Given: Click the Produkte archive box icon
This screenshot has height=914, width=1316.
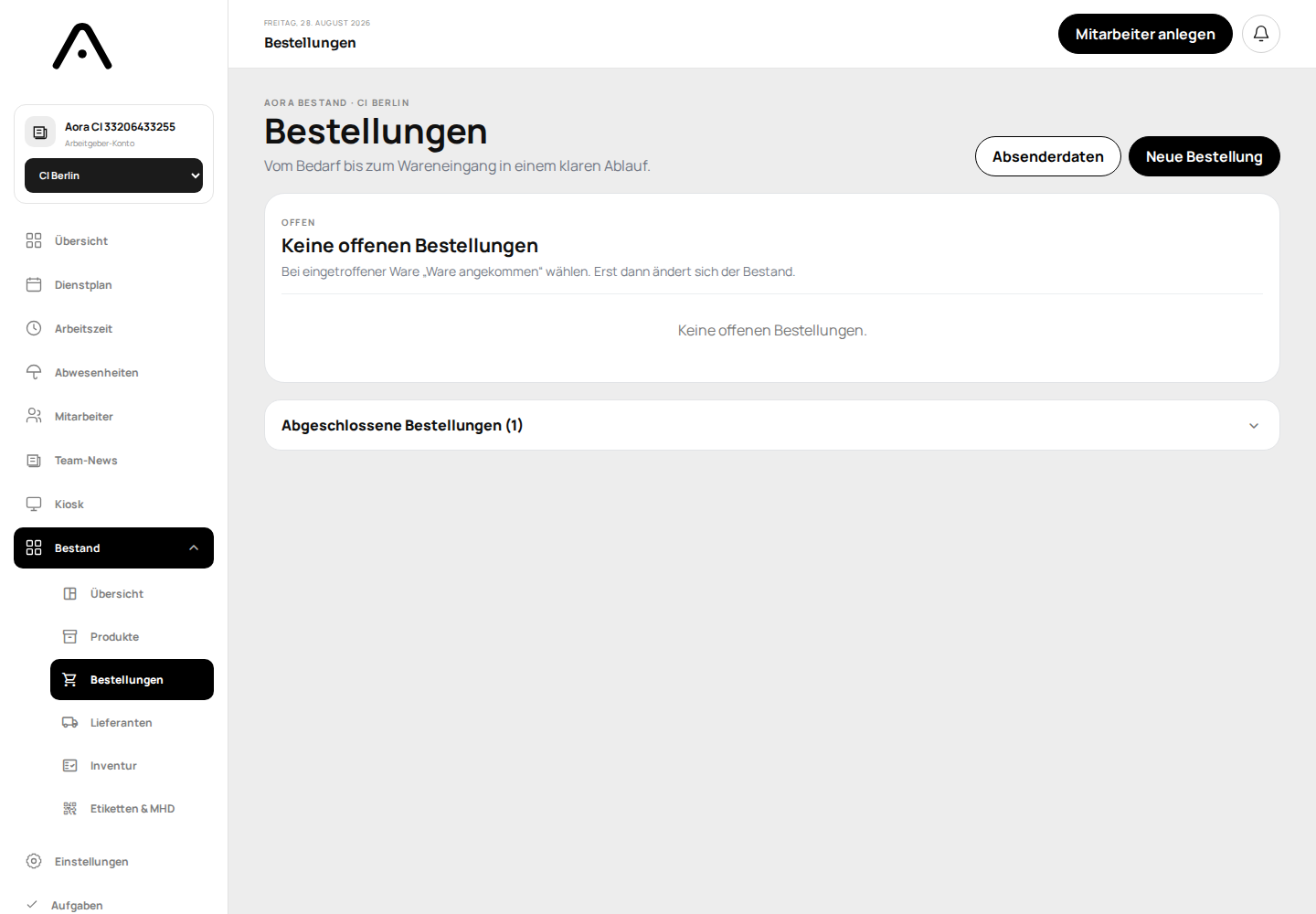Looking at the screenshot, I should tap(69, 636).
